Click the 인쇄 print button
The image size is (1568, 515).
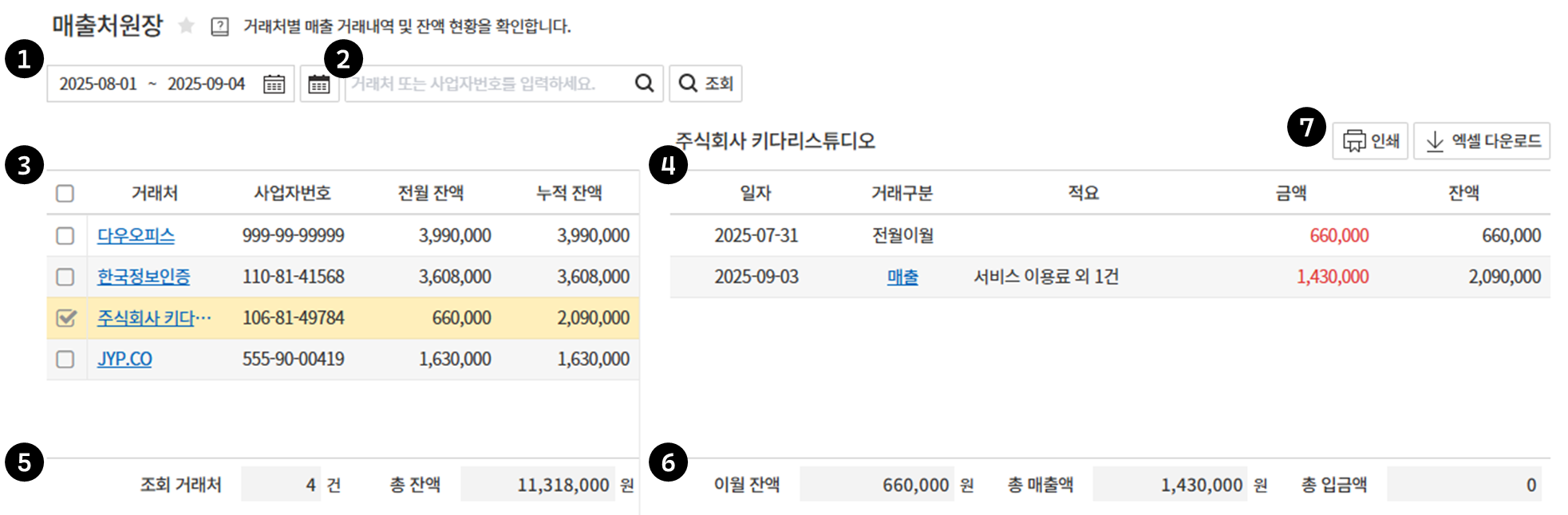pyautogui.click(x=1370, y=141)
